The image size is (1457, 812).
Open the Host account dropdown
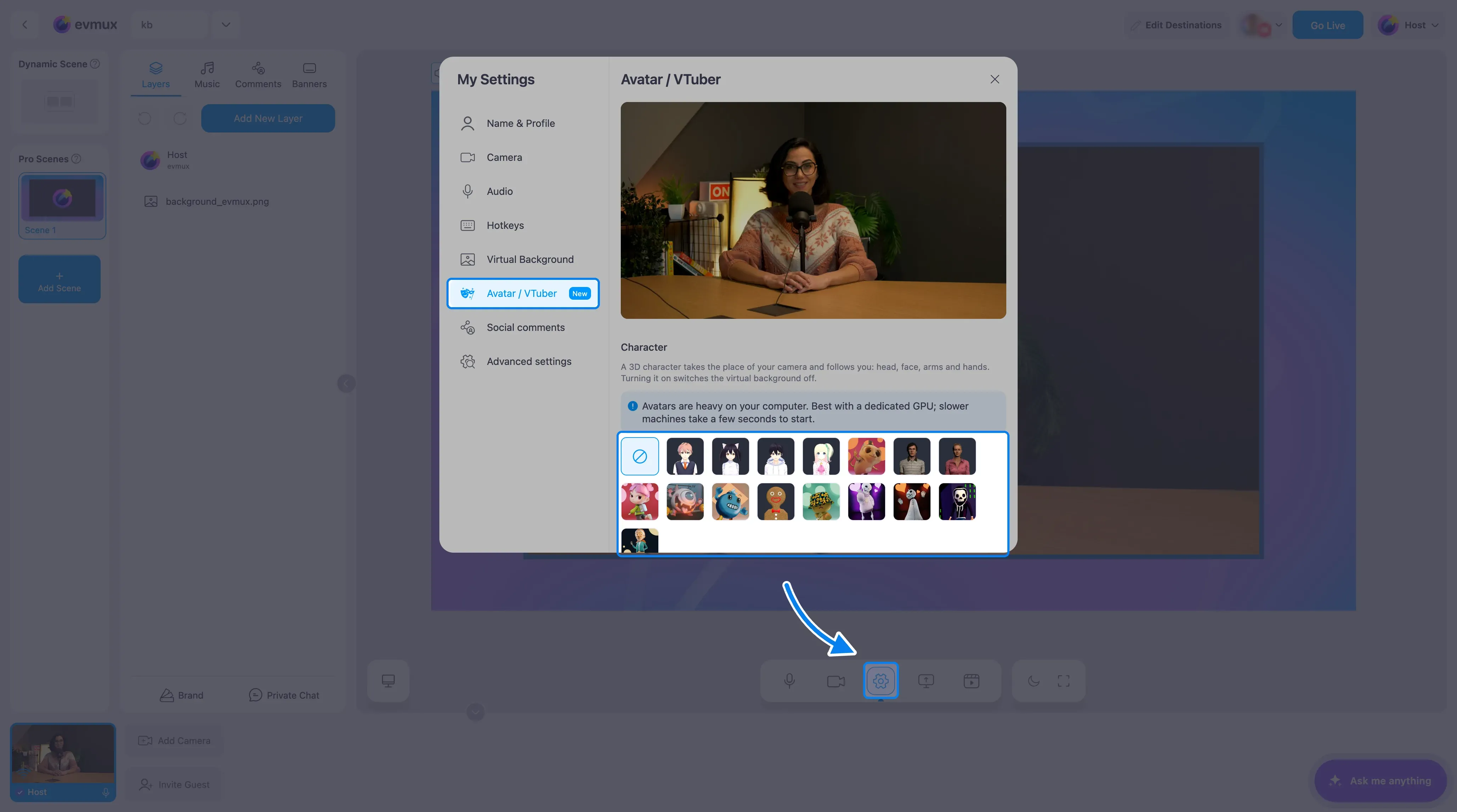click(1408, 25)
